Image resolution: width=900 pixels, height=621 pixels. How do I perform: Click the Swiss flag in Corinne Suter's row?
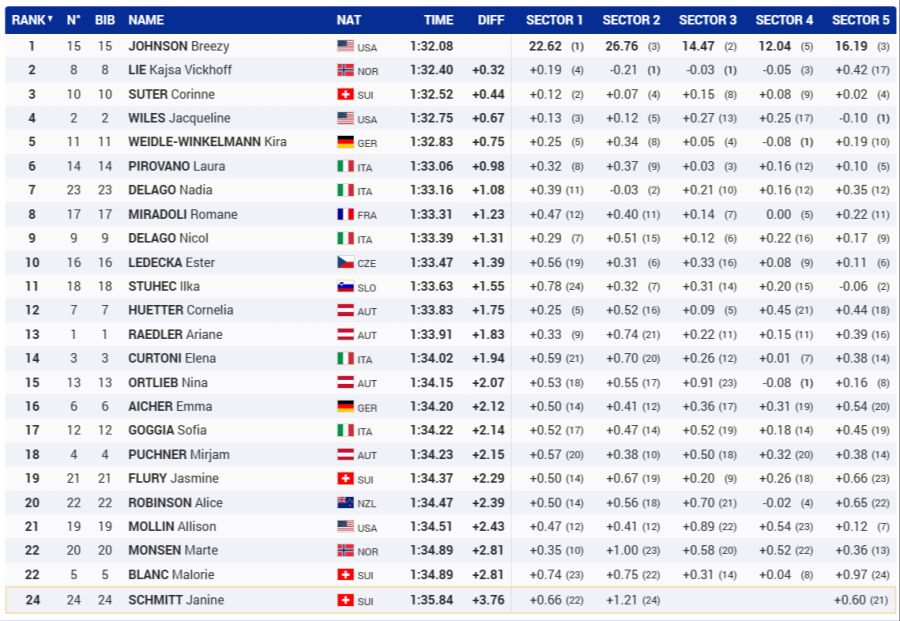[x=346, y=94]
